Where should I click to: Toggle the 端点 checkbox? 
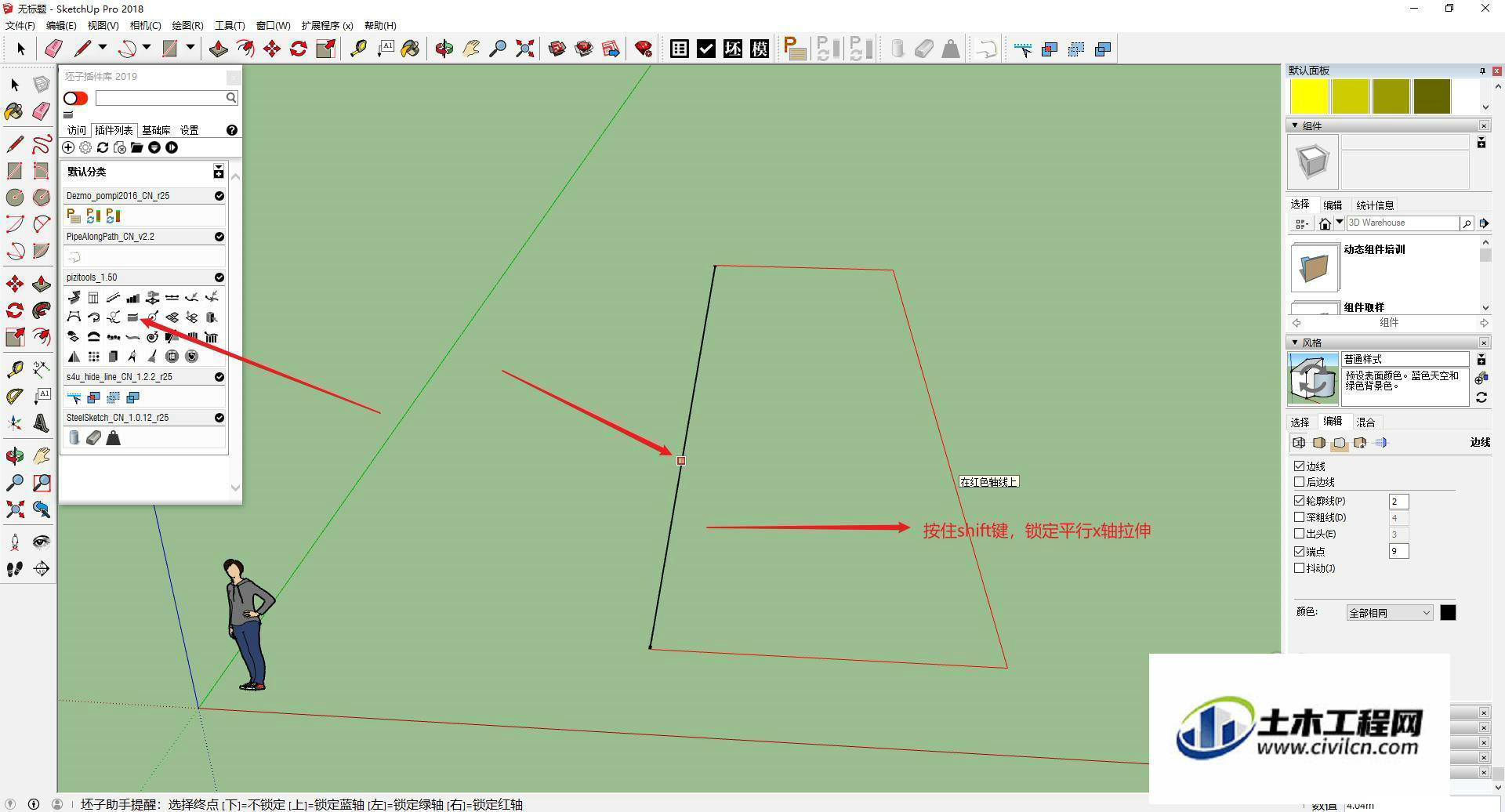1299,552
